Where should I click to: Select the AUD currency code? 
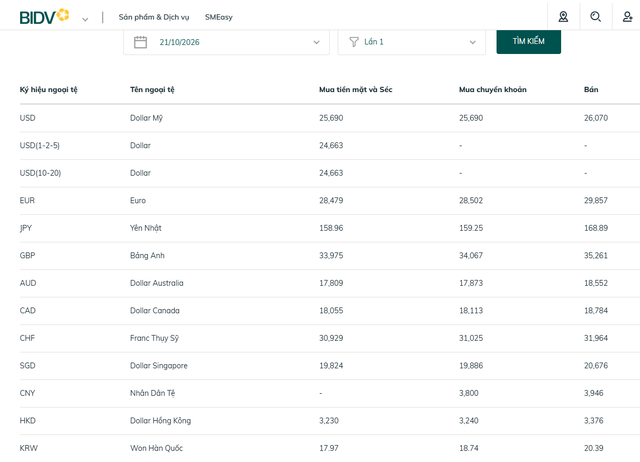tap(28, 283)
